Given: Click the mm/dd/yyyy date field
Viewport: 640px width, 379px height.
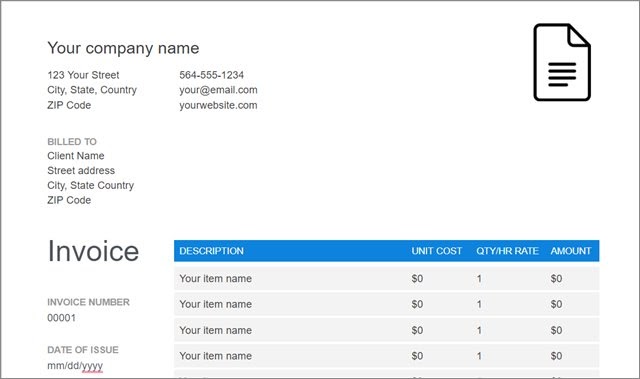Looking at the screenshot, I should [75, 366].
